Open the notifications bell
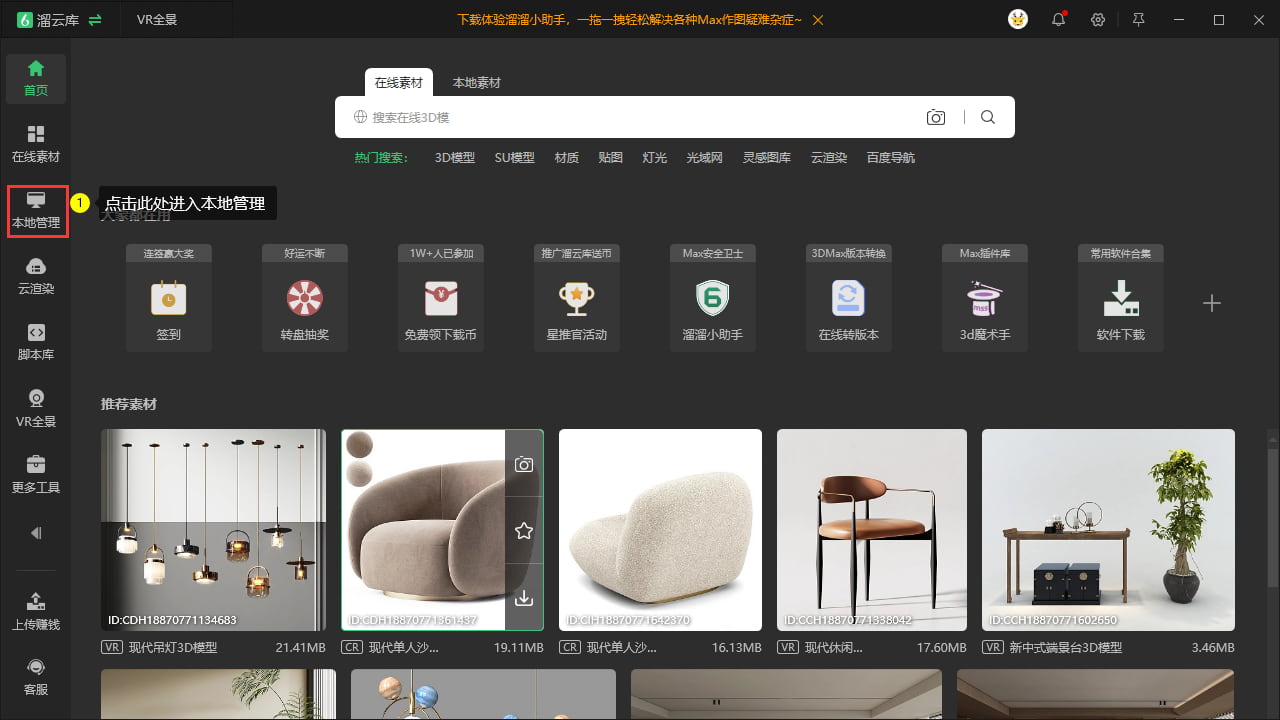Viewport: 1280px width, 720px height. click(x=1058, y=20)
